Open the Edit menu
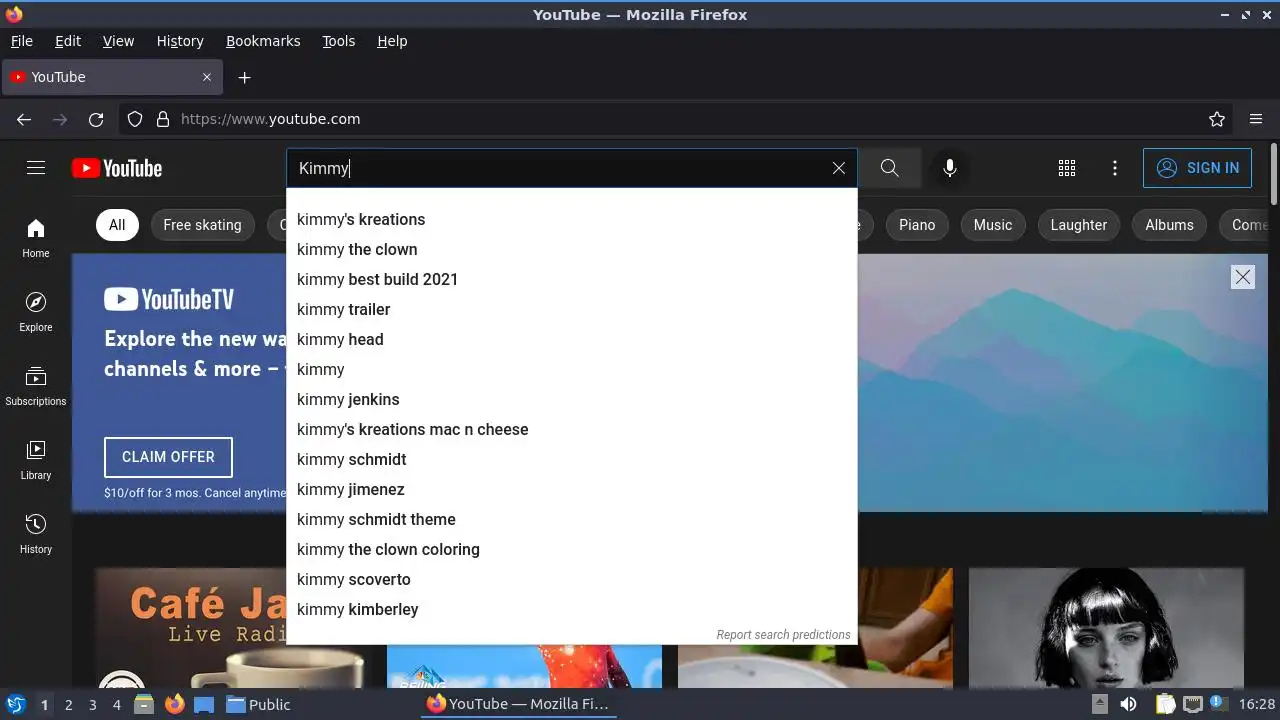 68,41
